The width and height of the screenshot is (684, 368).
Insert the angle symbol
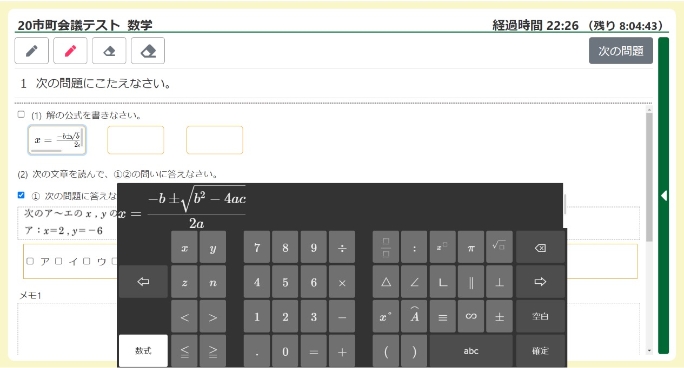pyautogui.click(x=414, y=282)
